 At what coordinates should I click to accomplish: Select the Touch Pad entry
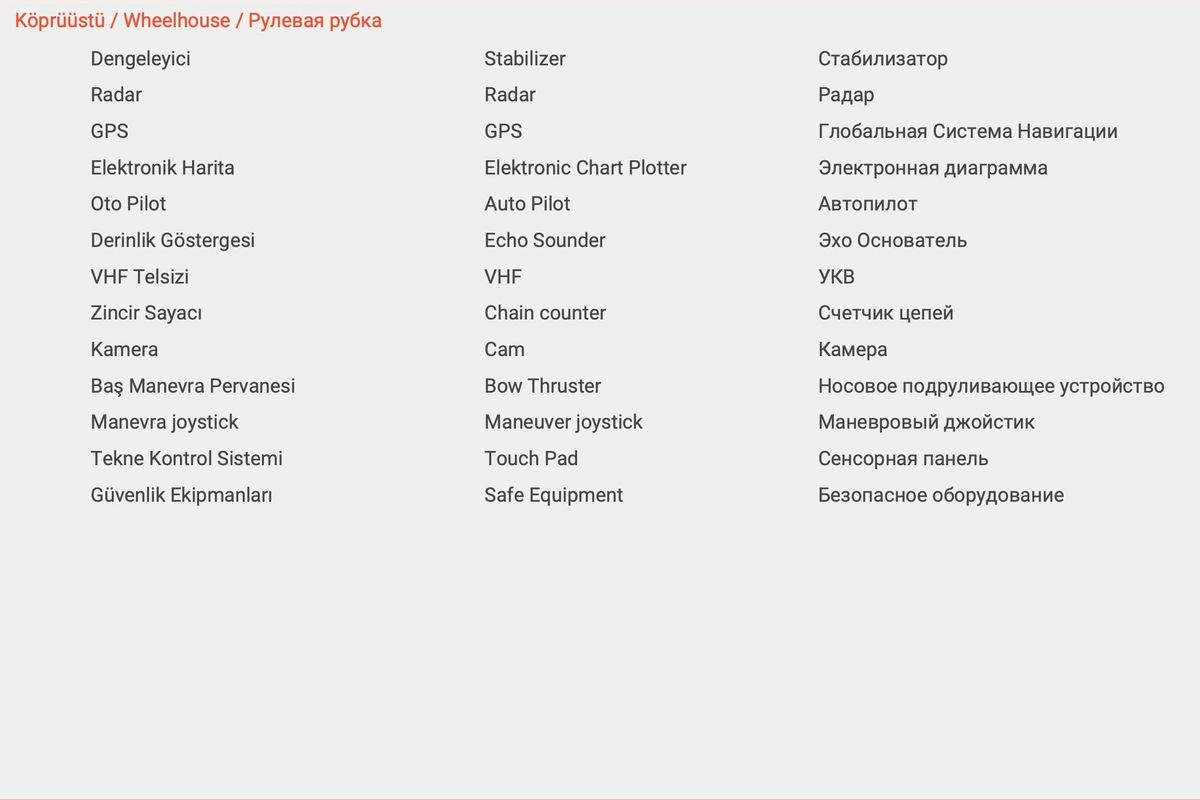531,459
